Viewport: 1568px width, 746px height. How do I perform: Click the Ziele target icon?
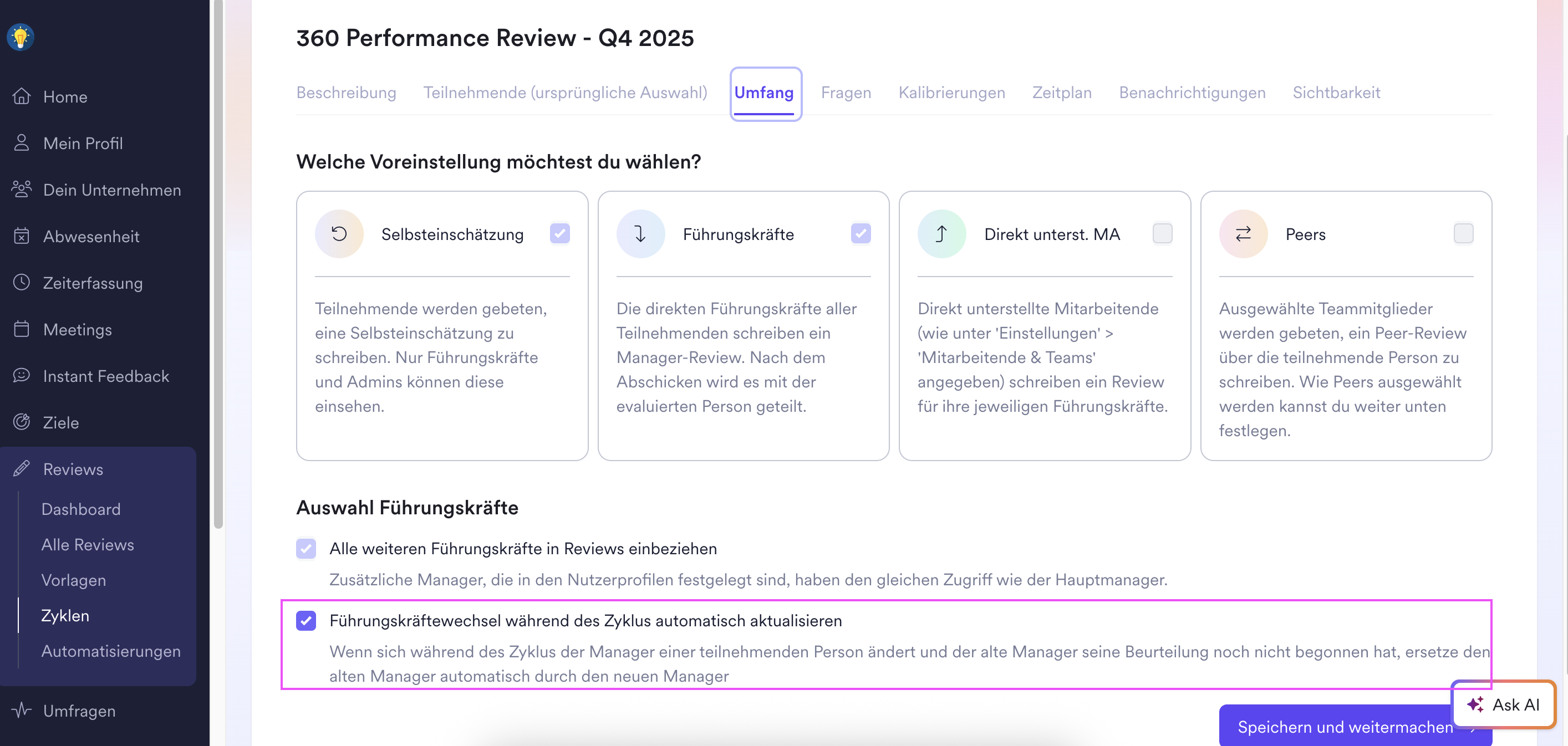click(21, 422)
